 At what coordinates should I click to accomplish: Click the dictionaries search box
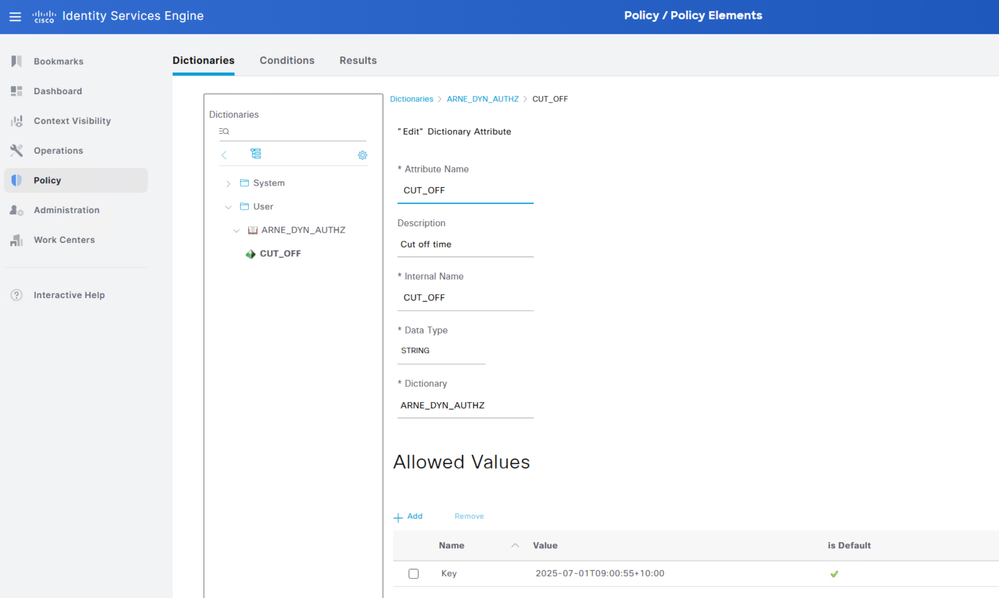coord(292,132)
